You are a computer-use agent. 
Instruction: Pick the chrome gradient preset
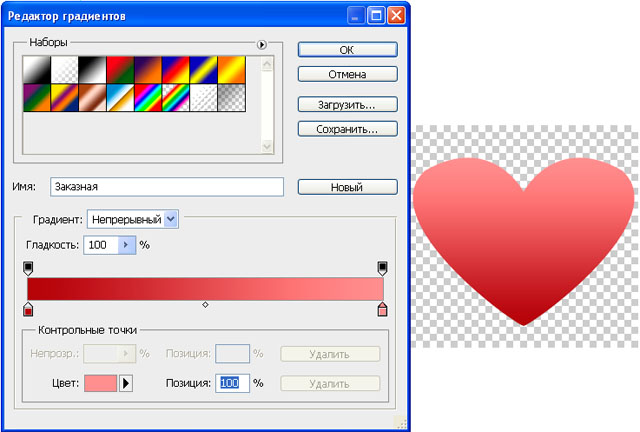tap(120, 98)
